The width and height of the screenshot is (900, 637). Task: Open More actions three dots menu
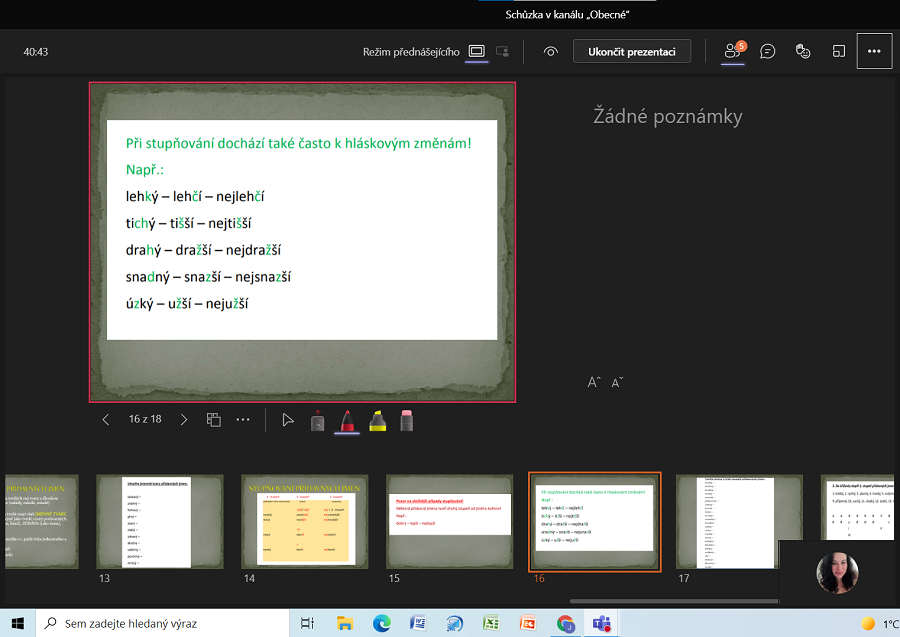click(874, 51)
